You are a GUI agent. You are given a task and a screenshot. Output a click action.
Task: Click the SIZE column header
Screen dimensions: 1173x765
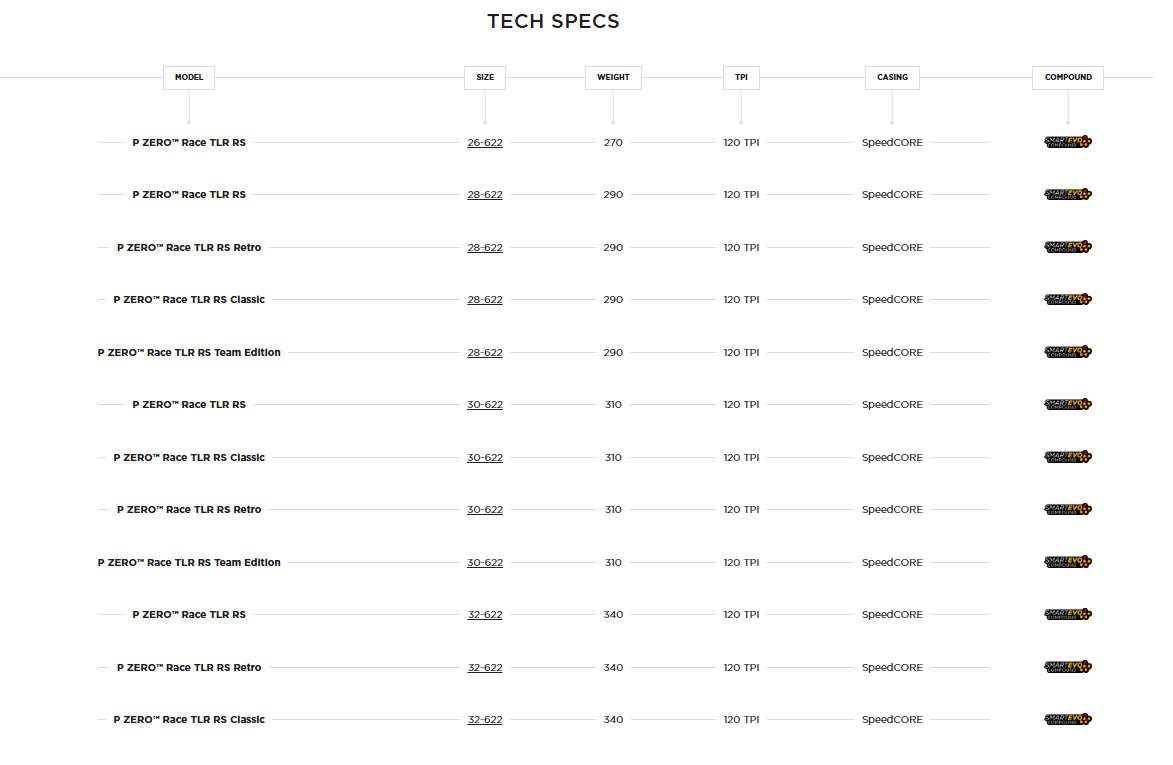485,77
